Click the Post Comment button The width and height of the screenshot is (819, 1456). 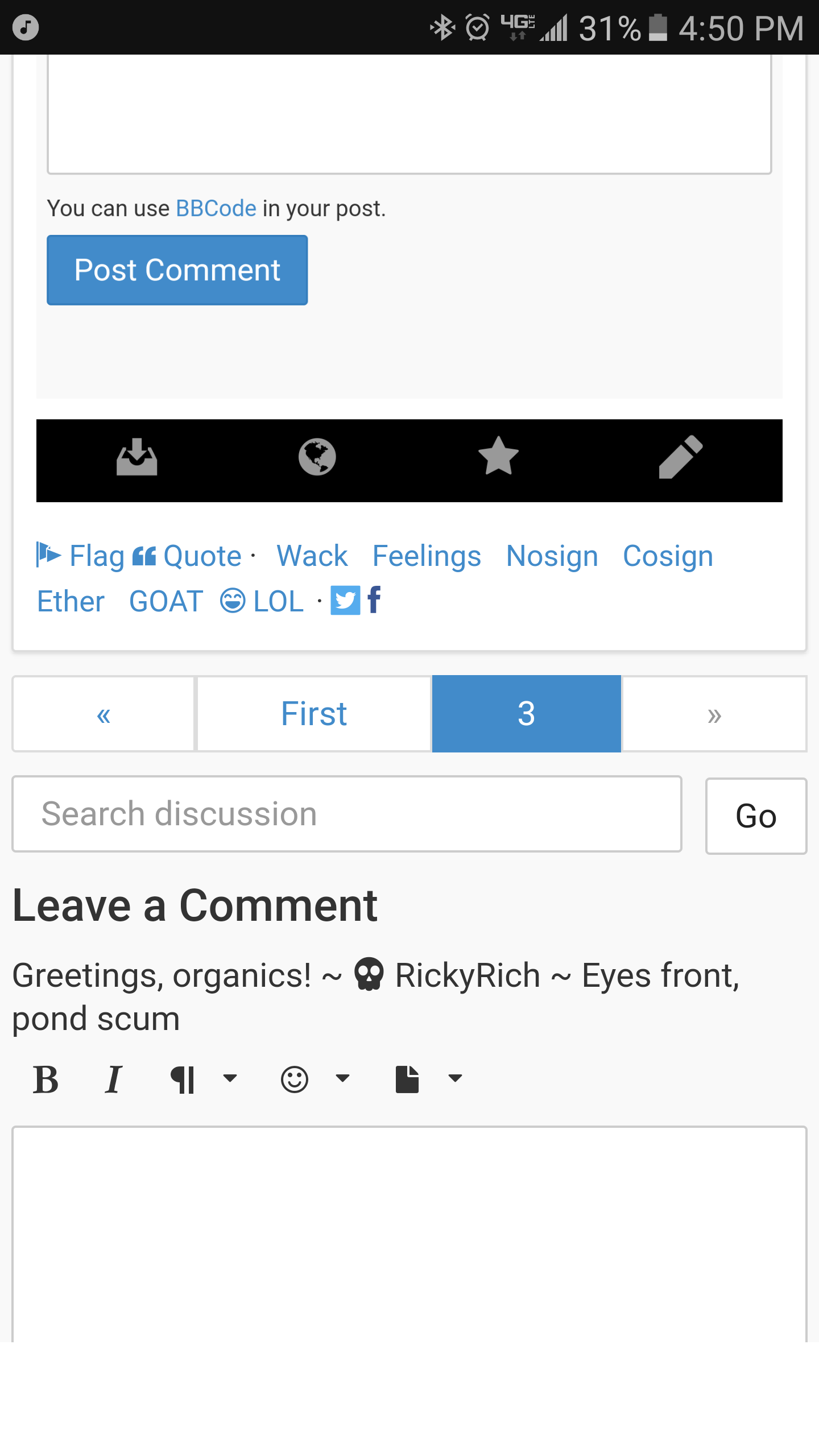[177, 270]
